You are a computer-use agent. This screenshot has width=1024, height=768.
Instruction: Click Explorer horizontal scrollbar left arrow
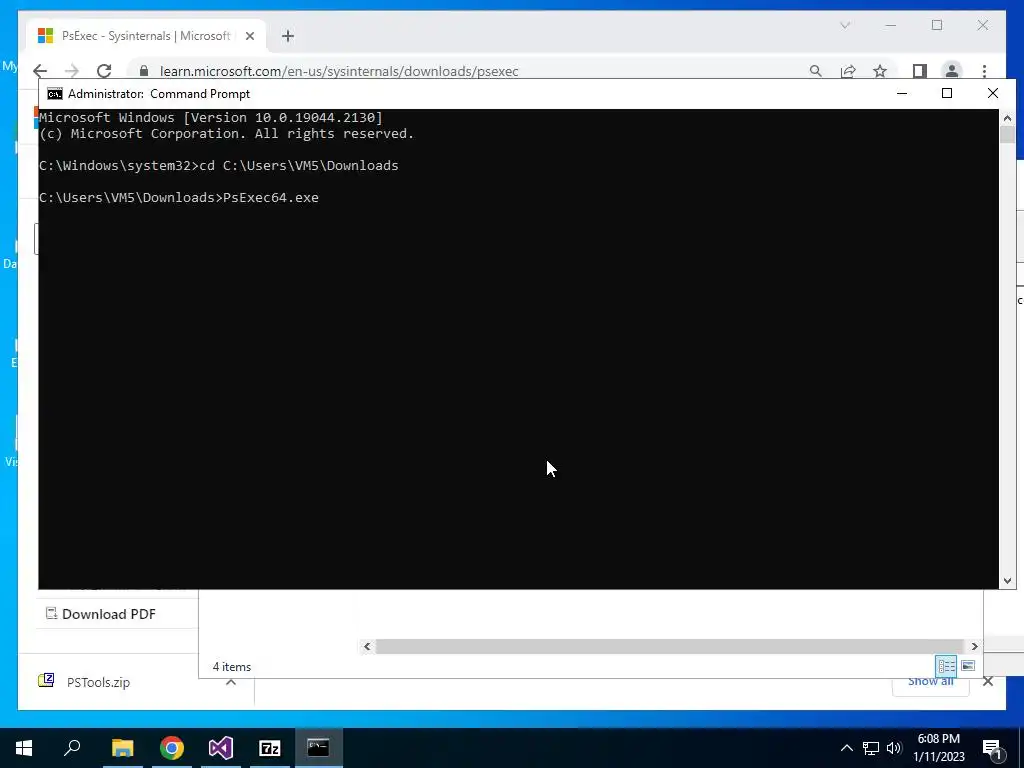click(x=367, y=646)
